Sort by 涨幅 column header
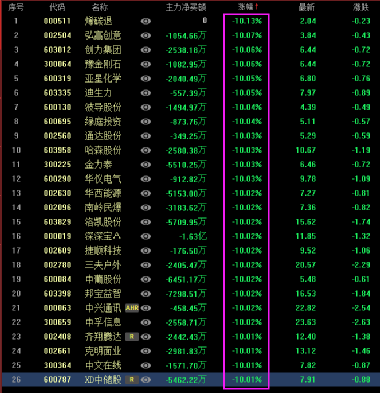Image resolution: width=380 pixels, height=393 pixels. pyautogui.click(x=246, y=7)
